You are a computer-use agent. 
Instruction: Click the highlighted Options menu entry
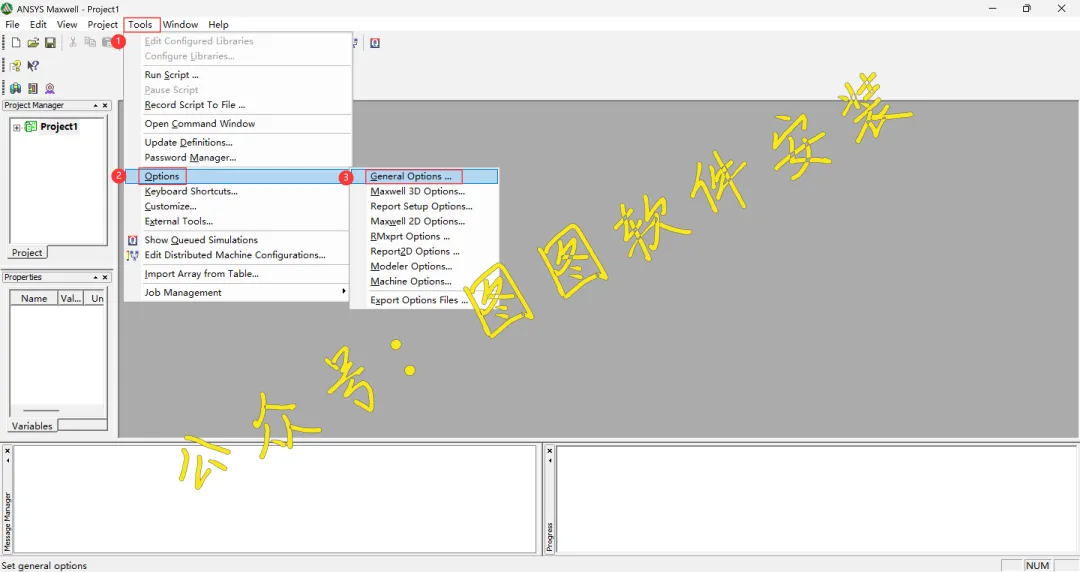(238, 176)
